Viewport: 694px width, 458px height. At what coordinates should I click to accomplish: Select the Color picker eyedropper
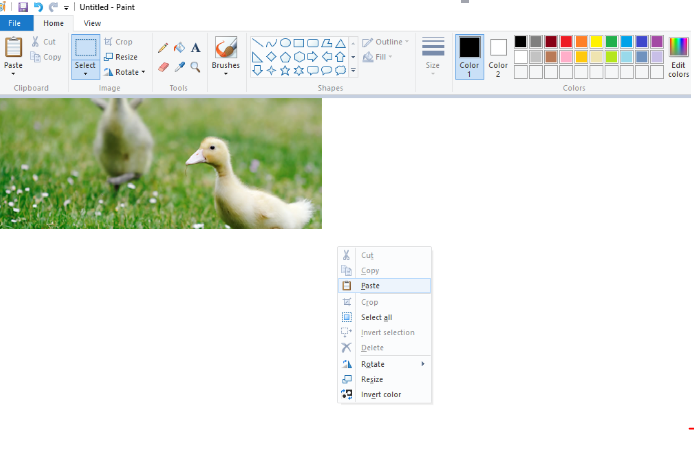(x=179, y=67)
